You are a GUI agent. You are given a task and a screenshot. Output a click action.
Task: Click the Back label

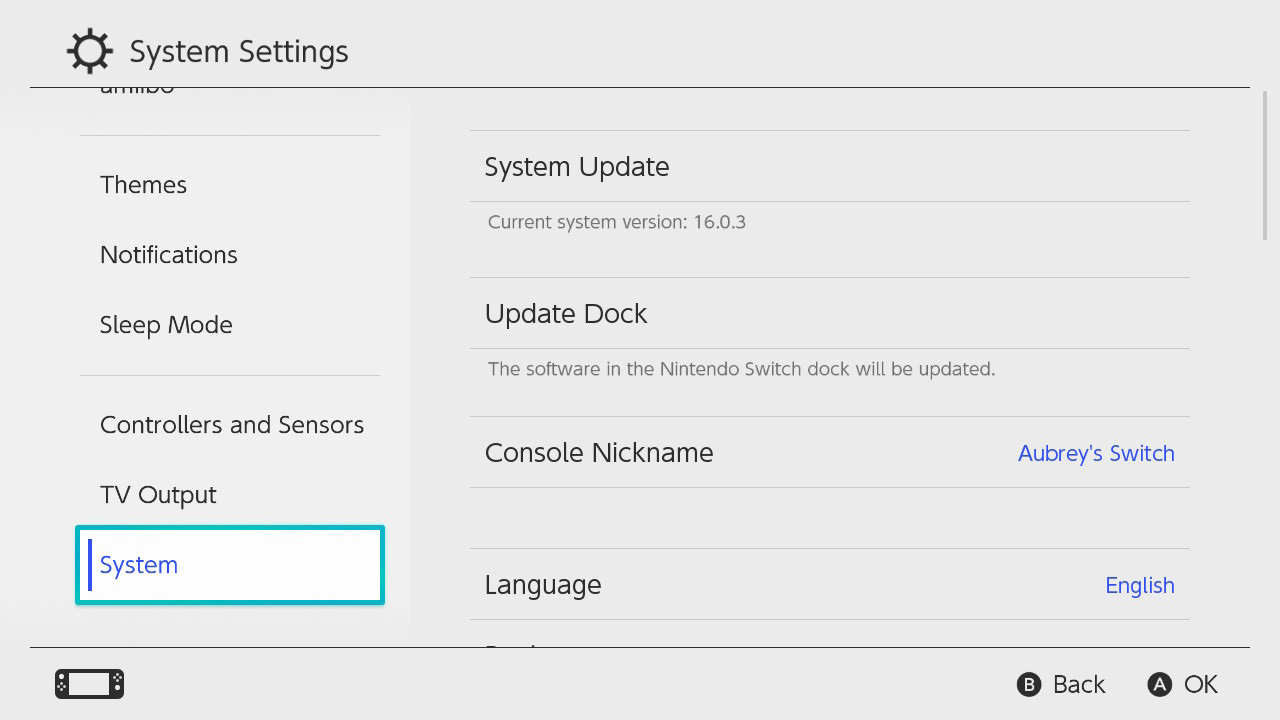tap(1078, 684)
